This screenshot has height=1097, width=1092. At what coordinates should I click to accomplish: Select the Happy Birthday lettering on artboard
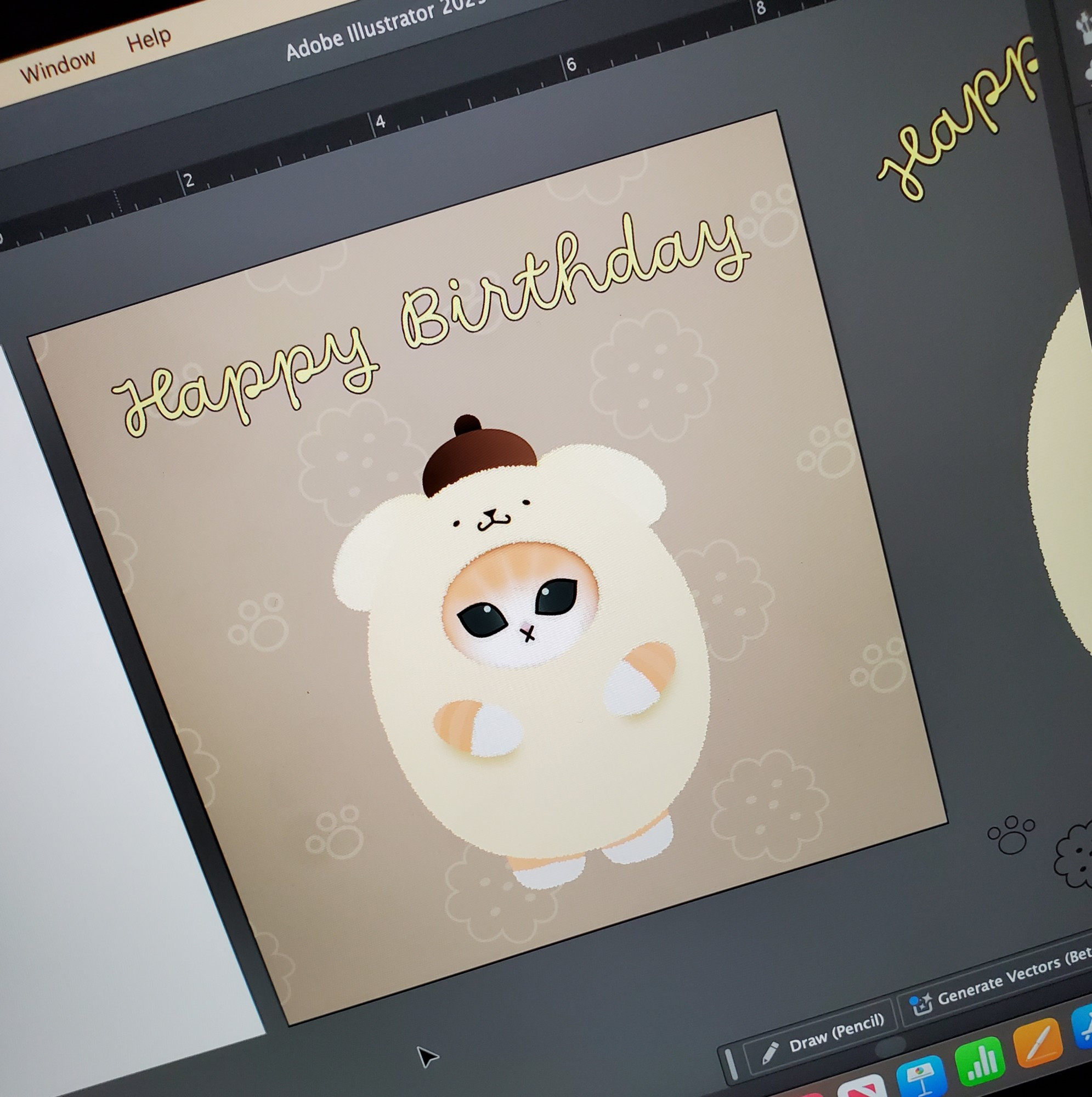(x=431, y=325)
